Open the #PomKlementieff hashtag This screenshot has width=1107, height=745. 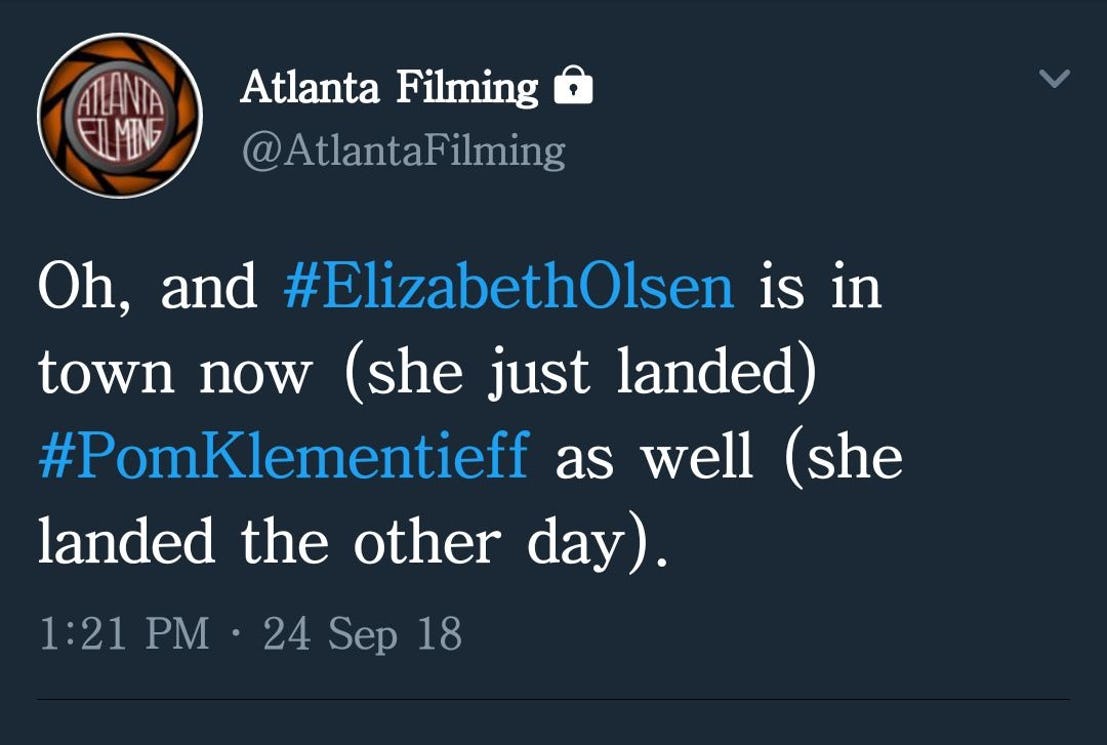[x=284, y=456]
